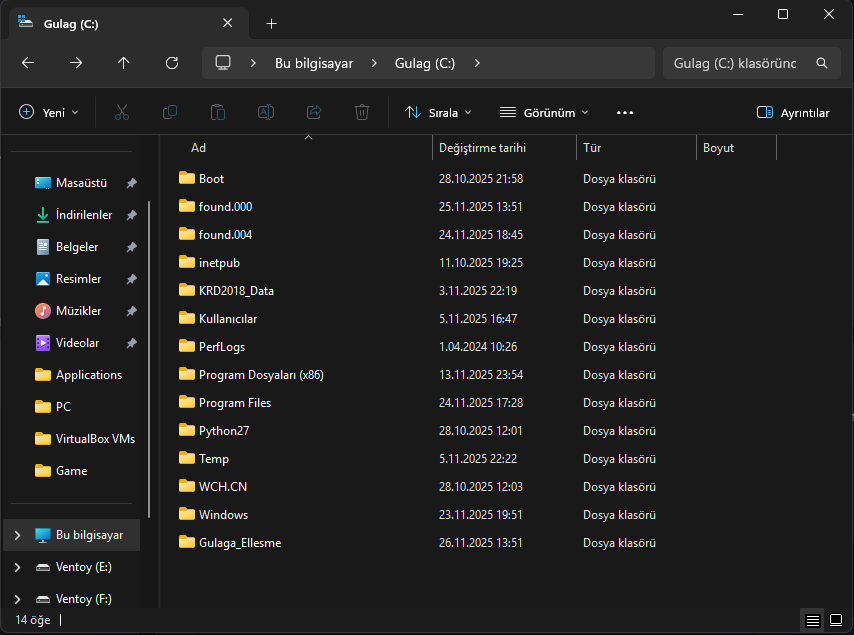Click the Share icon in toolbar
The image size is (854, 635).
pyautogui.click(x=314, y=113)
